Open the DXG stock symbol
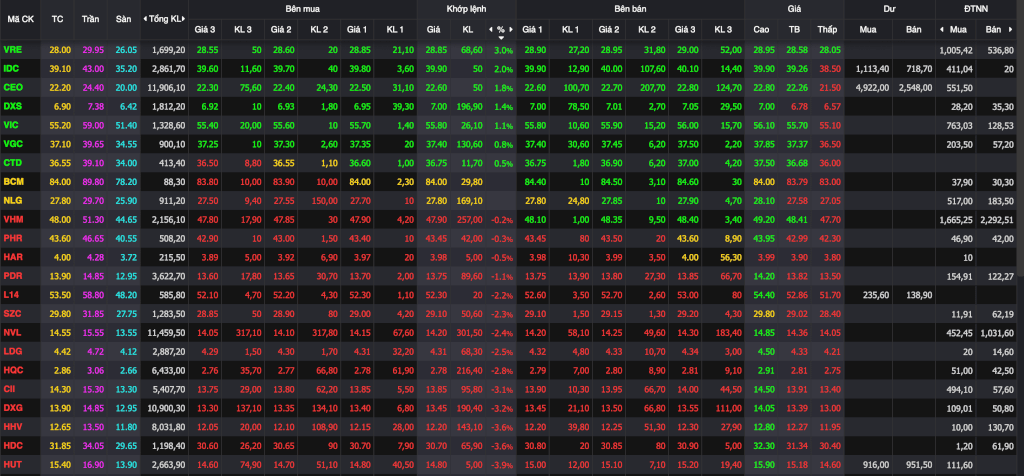Viewport: 1024px width, 476px height. point(12,408)
